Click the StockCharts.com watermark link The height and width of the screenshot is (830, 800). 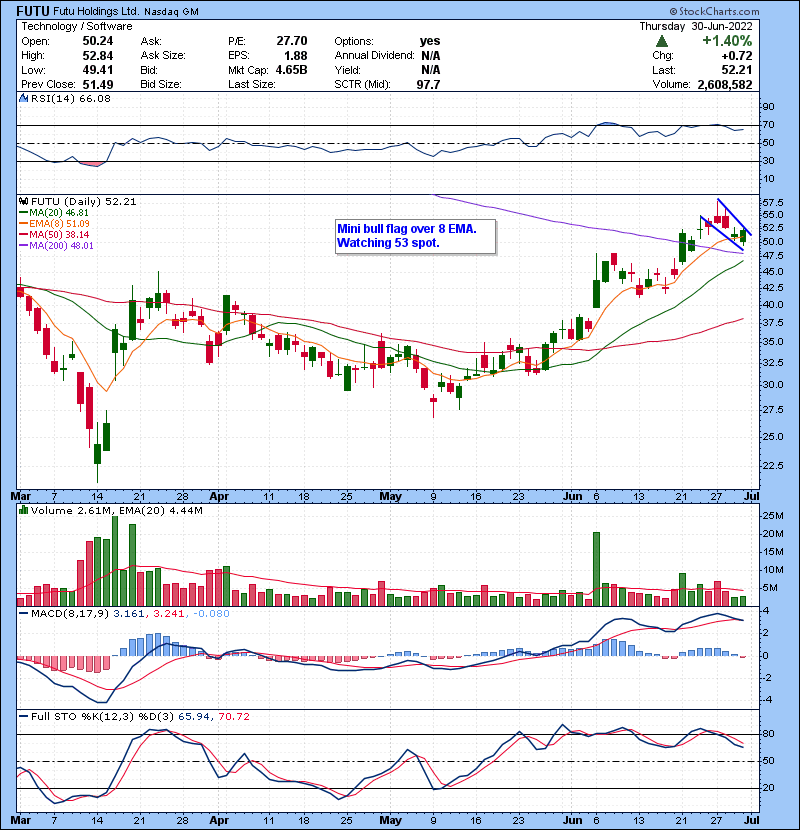click(x=714, y=11)
